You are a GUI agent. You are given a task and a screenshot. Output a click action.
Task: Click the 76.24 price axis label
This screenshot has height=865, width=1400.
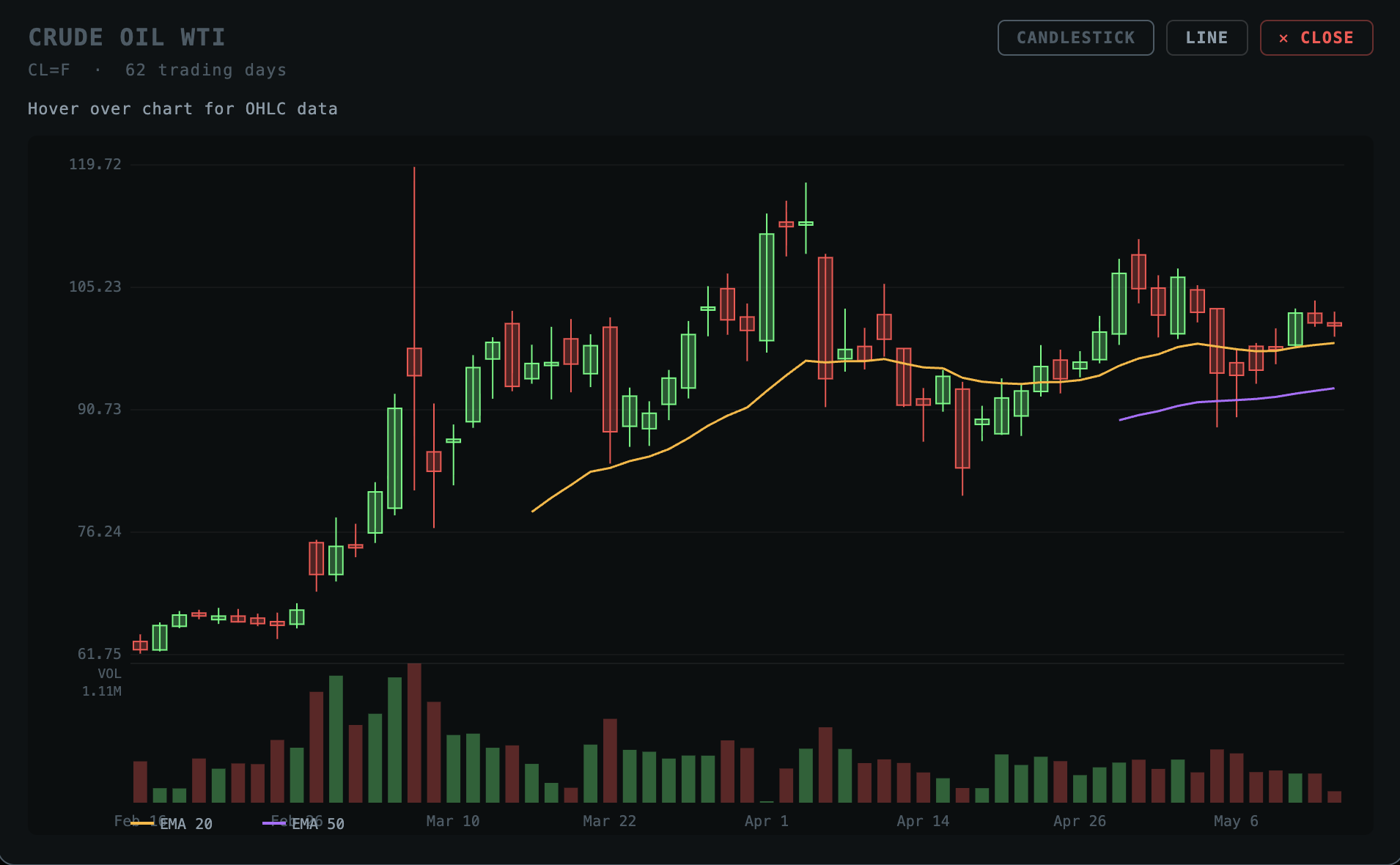100,531
